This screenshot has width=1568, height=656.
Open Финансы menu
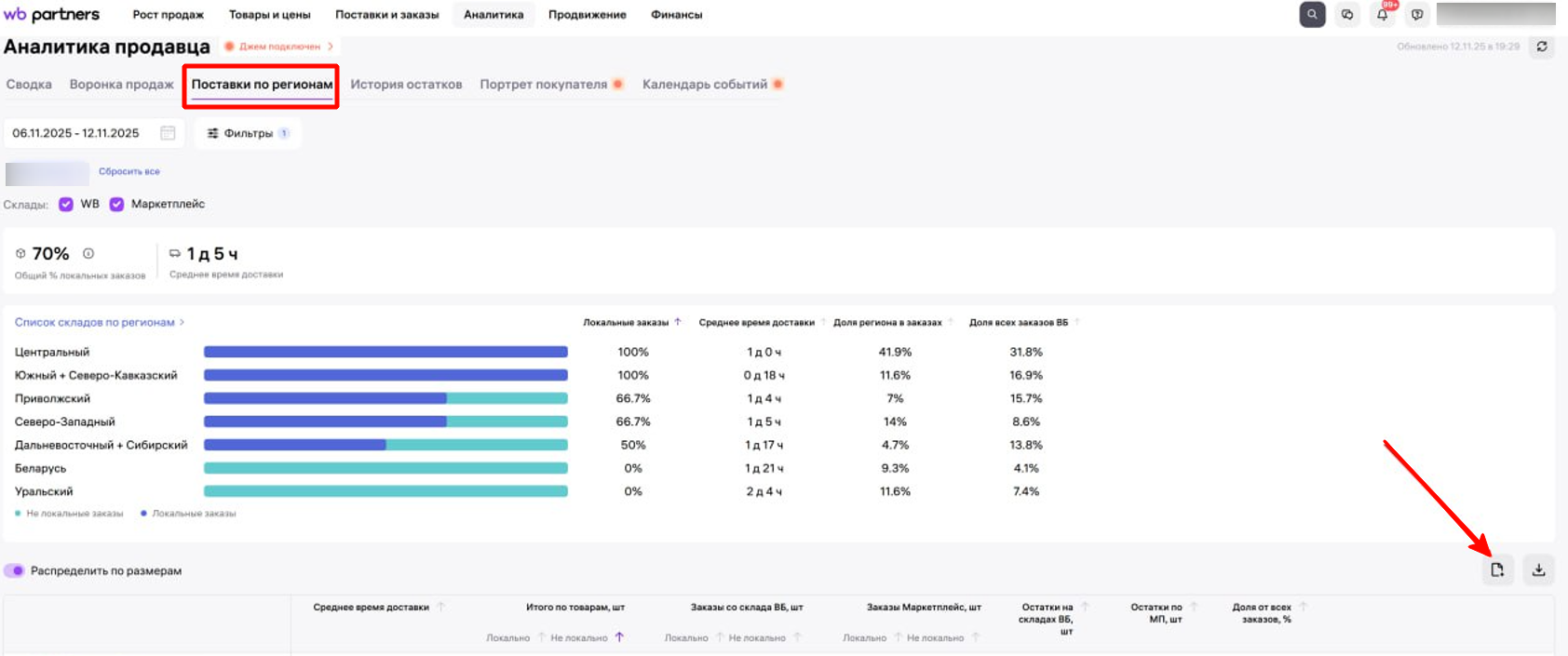[676, 14]
